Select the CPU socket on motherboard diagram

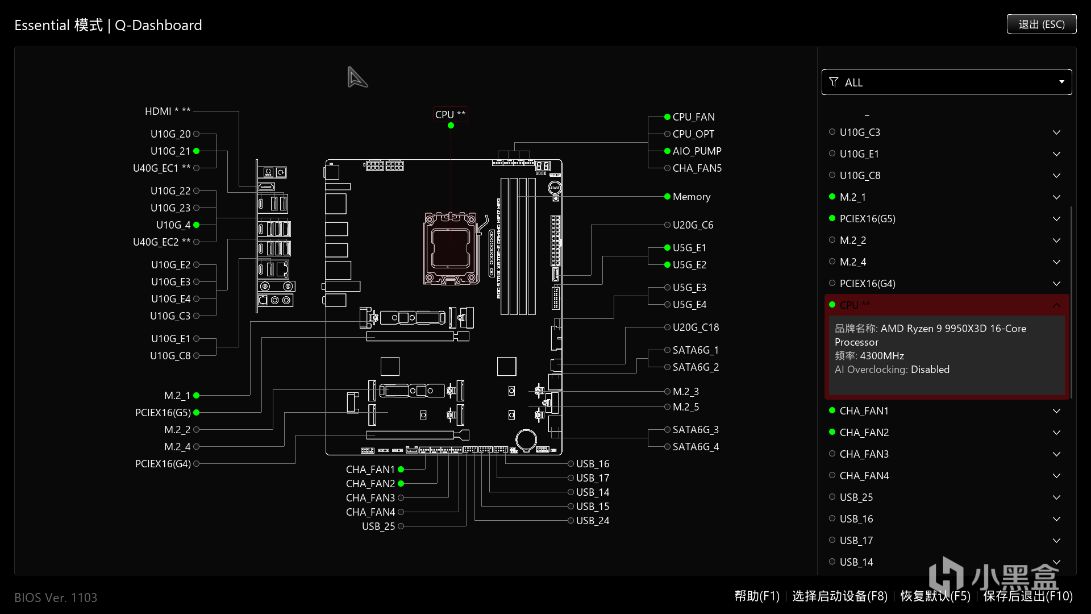coord(450,249)
